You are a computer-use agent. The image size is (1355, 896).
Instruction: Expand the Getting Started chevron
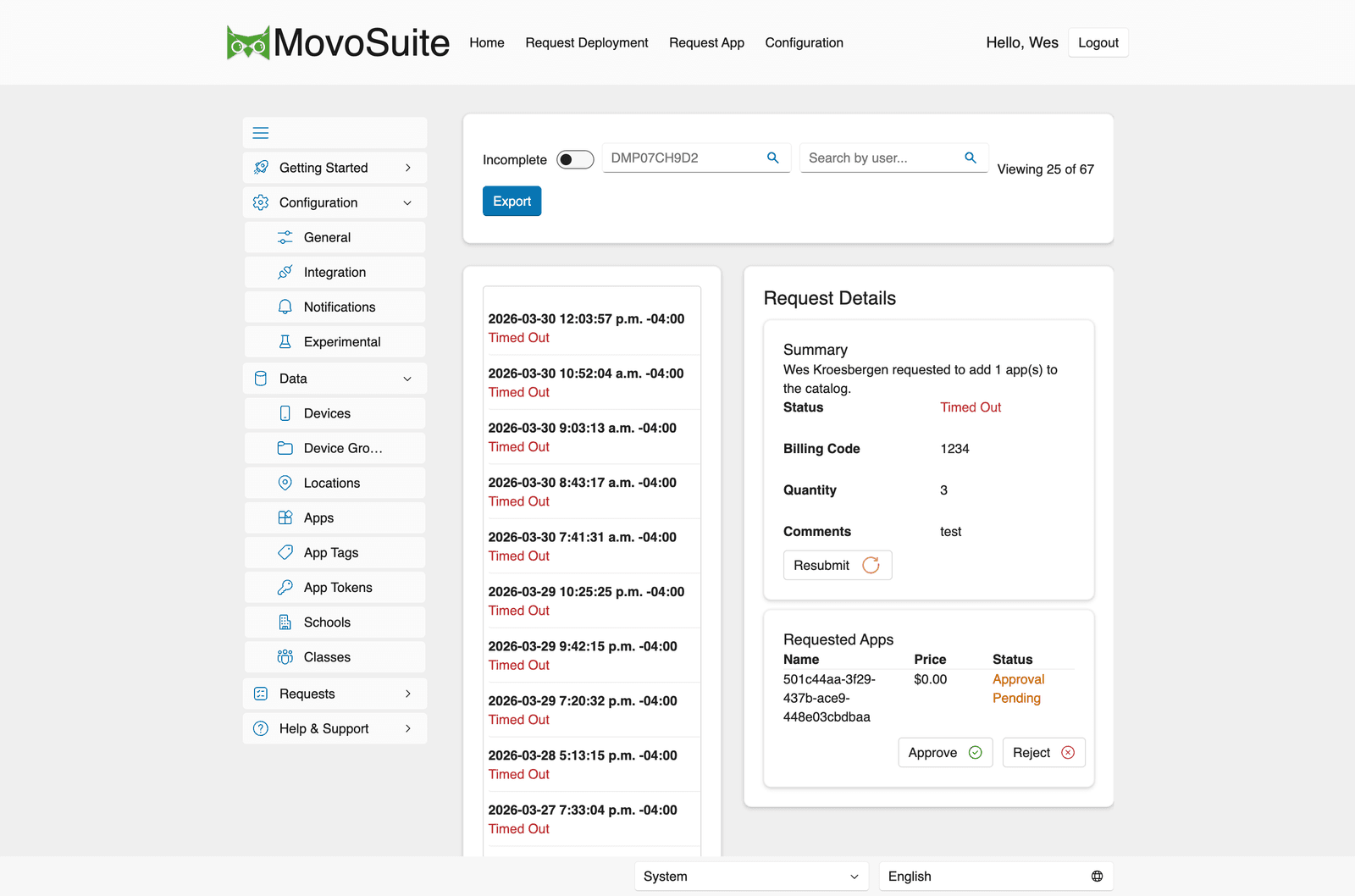[x=408, y=168]
